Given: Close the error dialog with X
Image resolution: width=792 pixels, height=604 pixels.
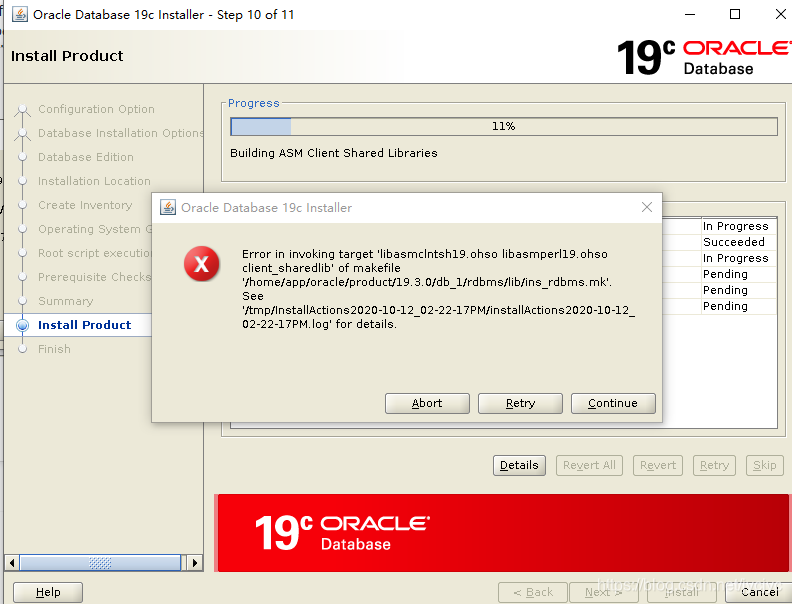Looking at the screenshot, I should (x=647, y=207).
